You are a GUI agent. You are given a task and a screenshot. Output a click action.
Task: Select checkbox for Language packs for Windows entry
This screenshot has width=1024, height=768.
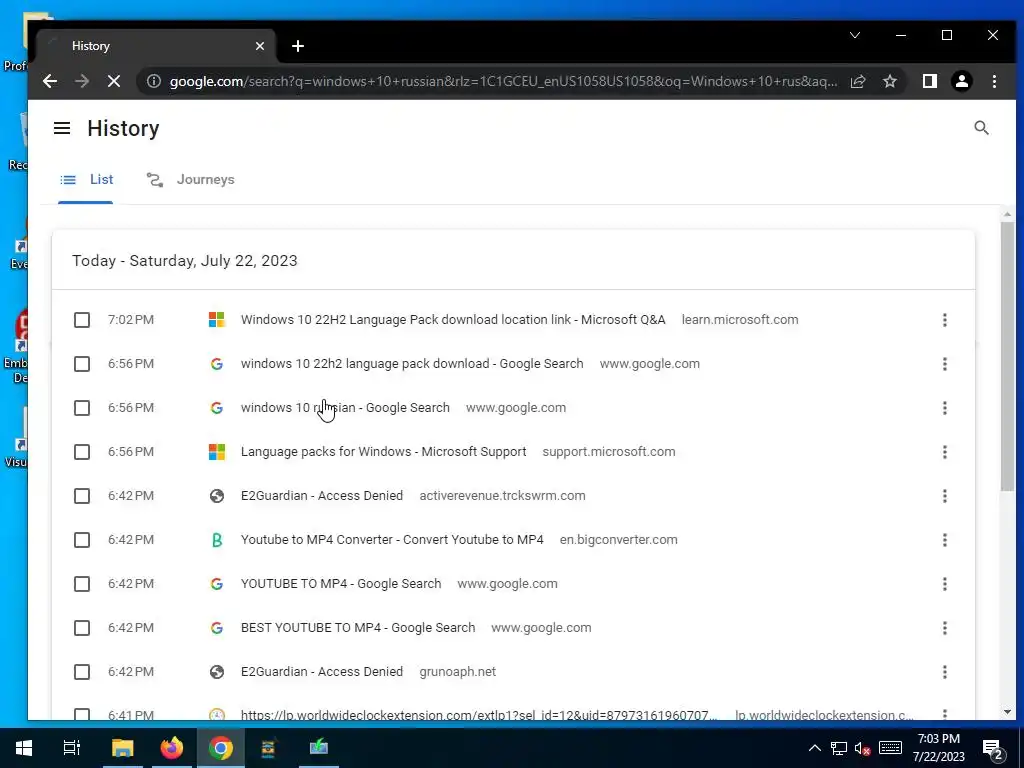(x=82, y=452)
